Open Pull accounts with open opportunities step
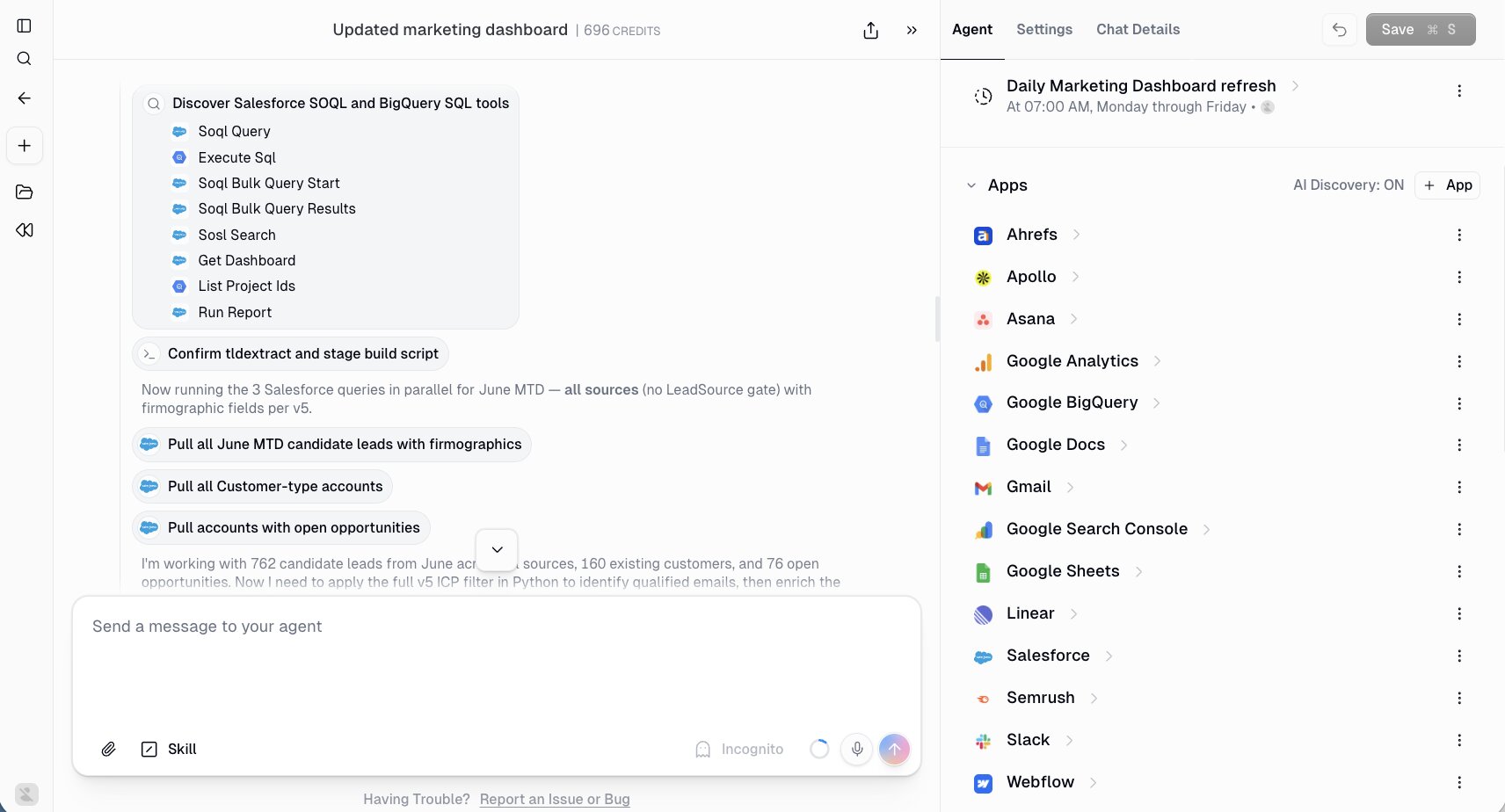This screenshot has height=812, width=1505. click(x=280, y=528)
